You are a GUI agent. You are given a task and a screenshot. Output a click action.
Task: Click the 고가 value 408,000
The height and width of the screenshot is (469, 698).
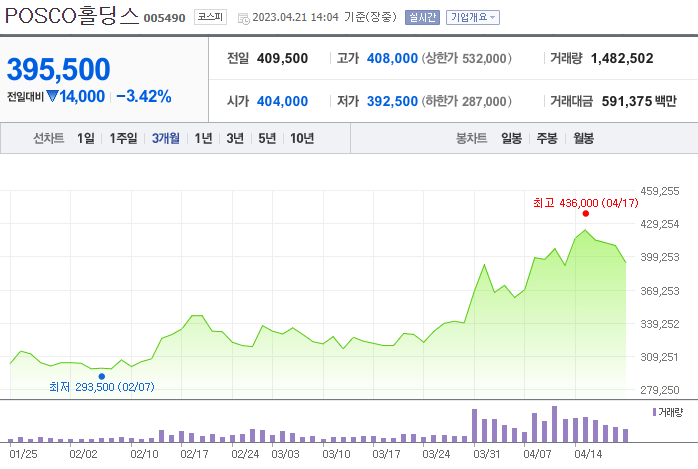[x=392, y=58]
